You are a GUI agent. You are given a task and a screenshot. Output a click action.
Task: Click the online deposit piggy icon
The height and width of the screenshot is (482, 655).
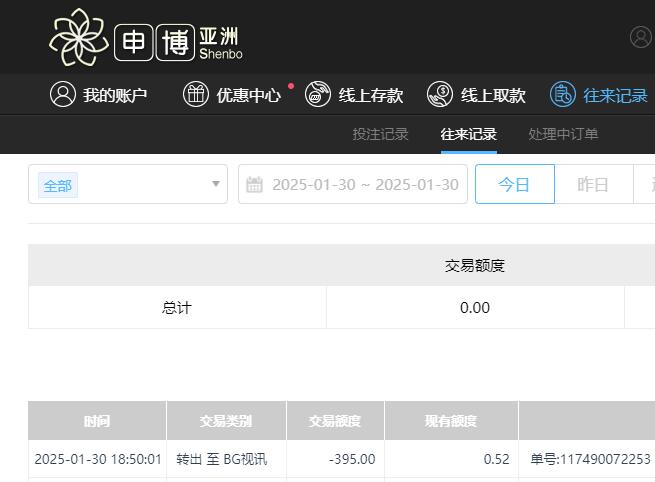pyautogui.click(x=317, y=94)
